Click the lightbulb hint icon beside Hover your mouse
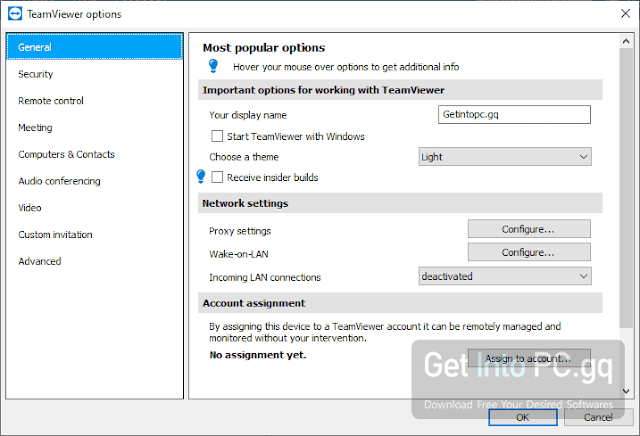 (x=213, y=66)
